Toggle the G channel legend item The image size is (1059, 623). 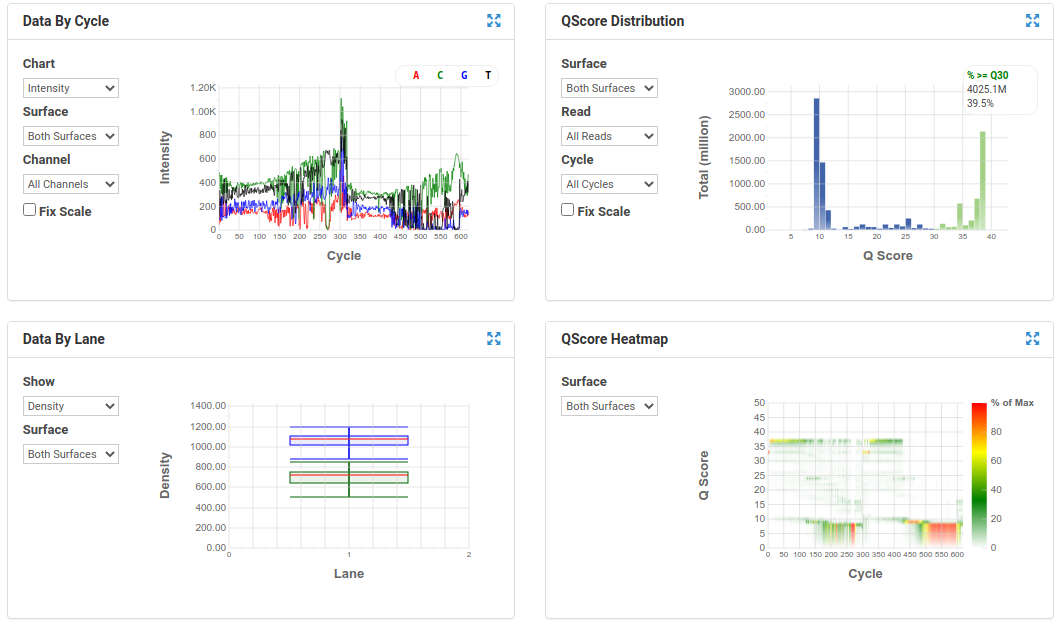pyautogui.click(x=464, y=76)
